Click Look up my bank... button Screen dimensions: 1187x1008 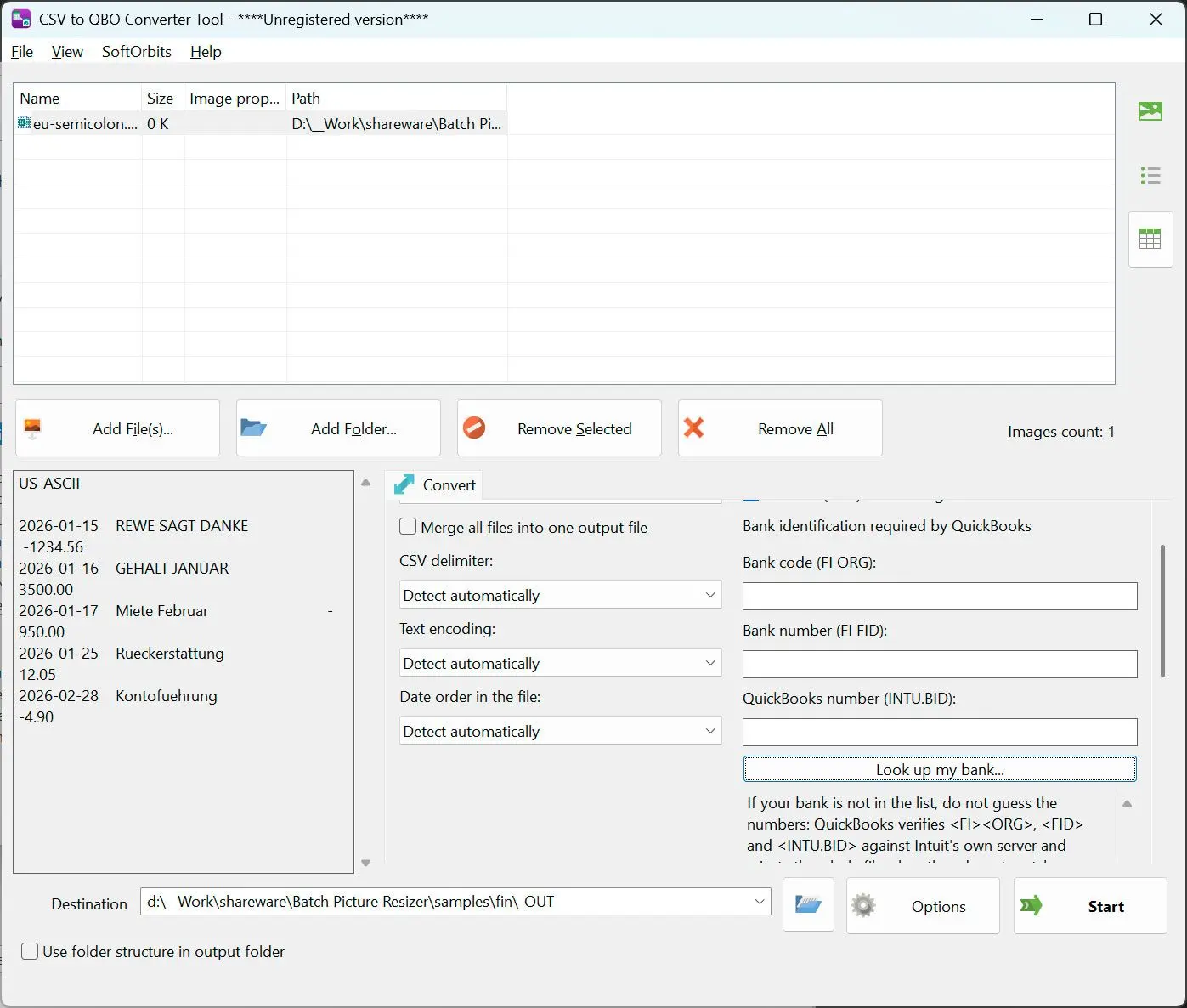[x=940, y=769]
